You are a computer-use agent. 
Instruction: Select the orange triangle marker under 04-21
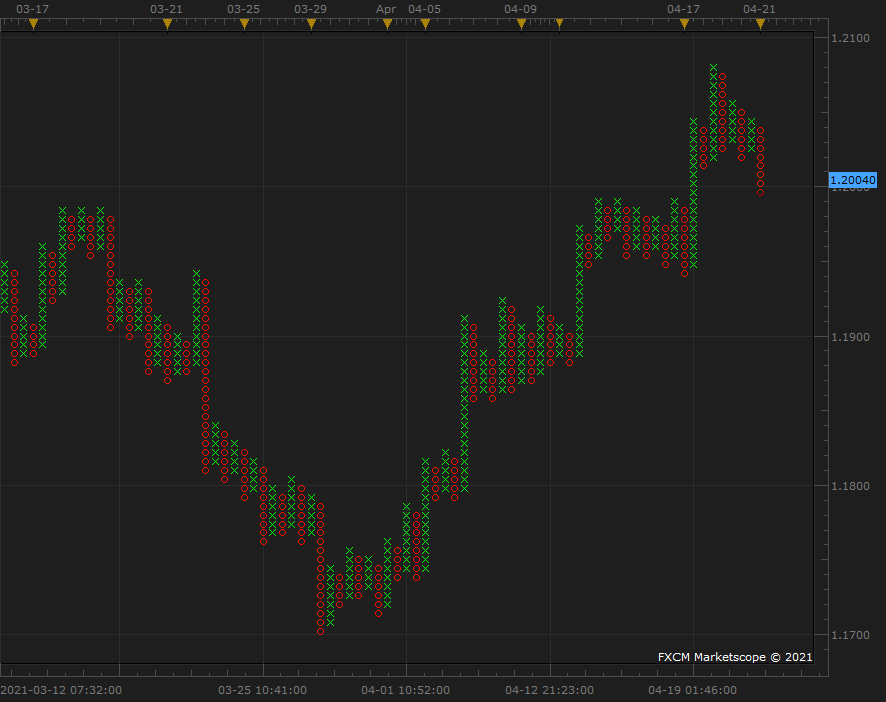click(x=761, y=24)
